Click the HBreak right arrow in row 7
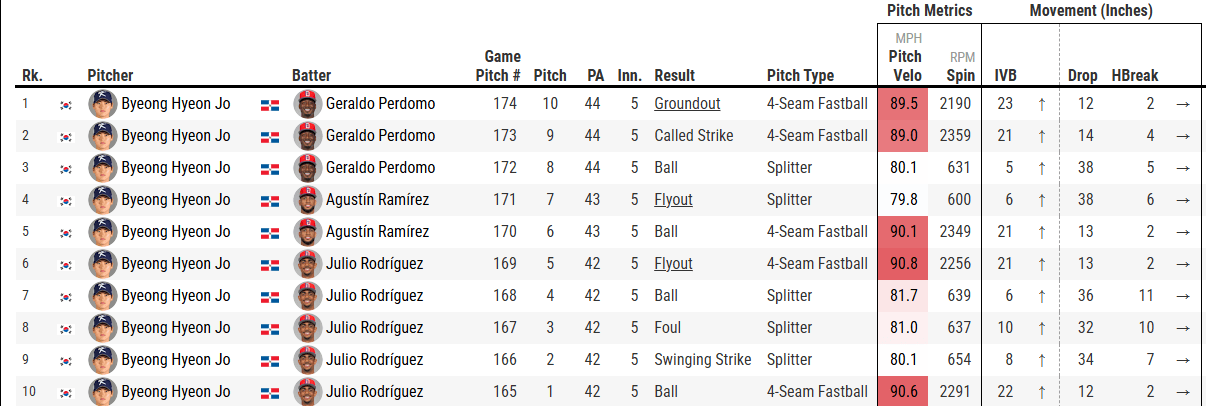 (1183, 296)
